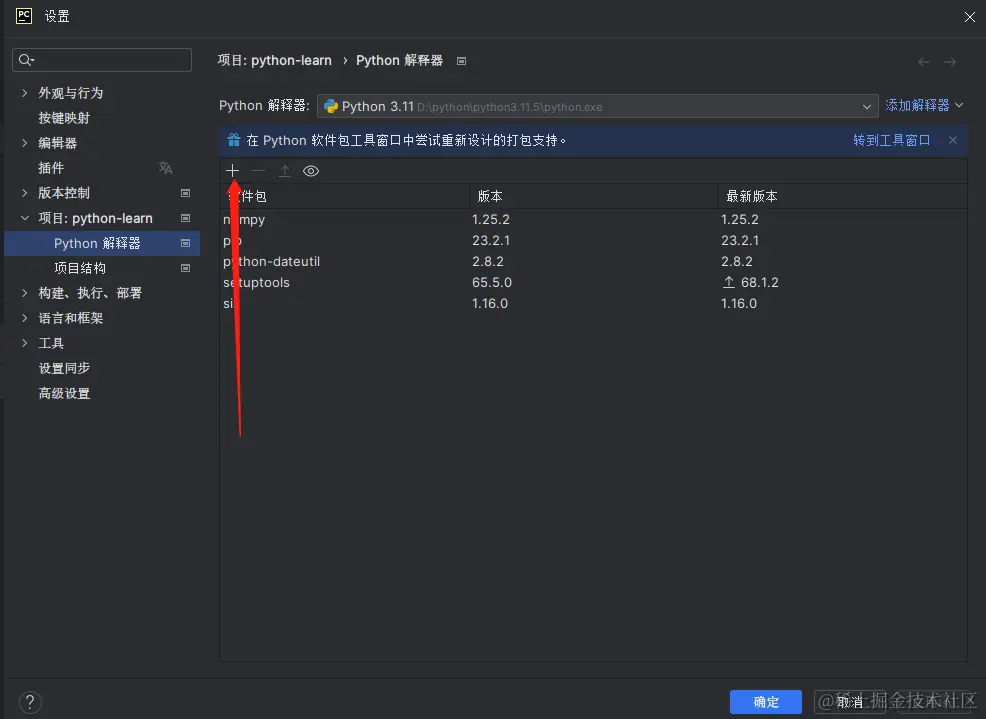Click project icon on Python 解释器 sidebar row
This screenshot has height=719, width=986.
coord(186,243)
